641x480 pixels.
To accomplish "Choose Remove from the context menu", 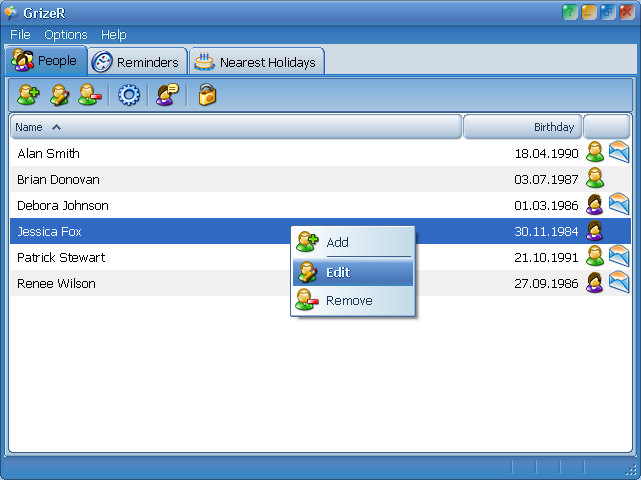I will (353, 301).
